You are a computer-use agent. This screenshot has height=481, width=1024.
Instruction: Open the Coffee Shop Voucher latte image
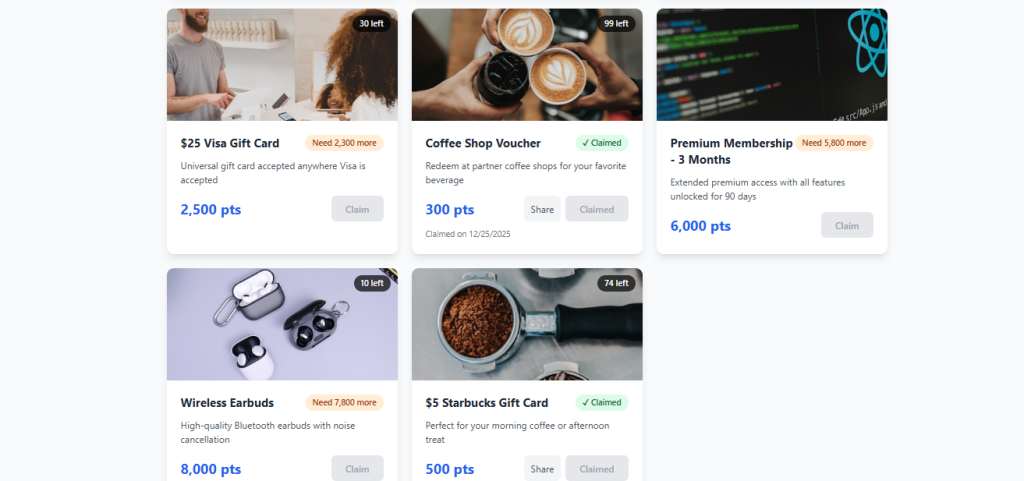527,65
